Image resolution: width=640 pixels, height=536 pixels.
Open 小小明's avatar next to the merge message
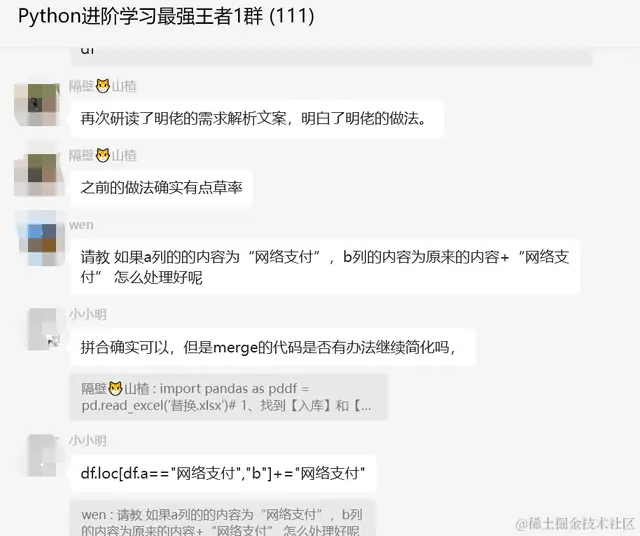point(42,329)
